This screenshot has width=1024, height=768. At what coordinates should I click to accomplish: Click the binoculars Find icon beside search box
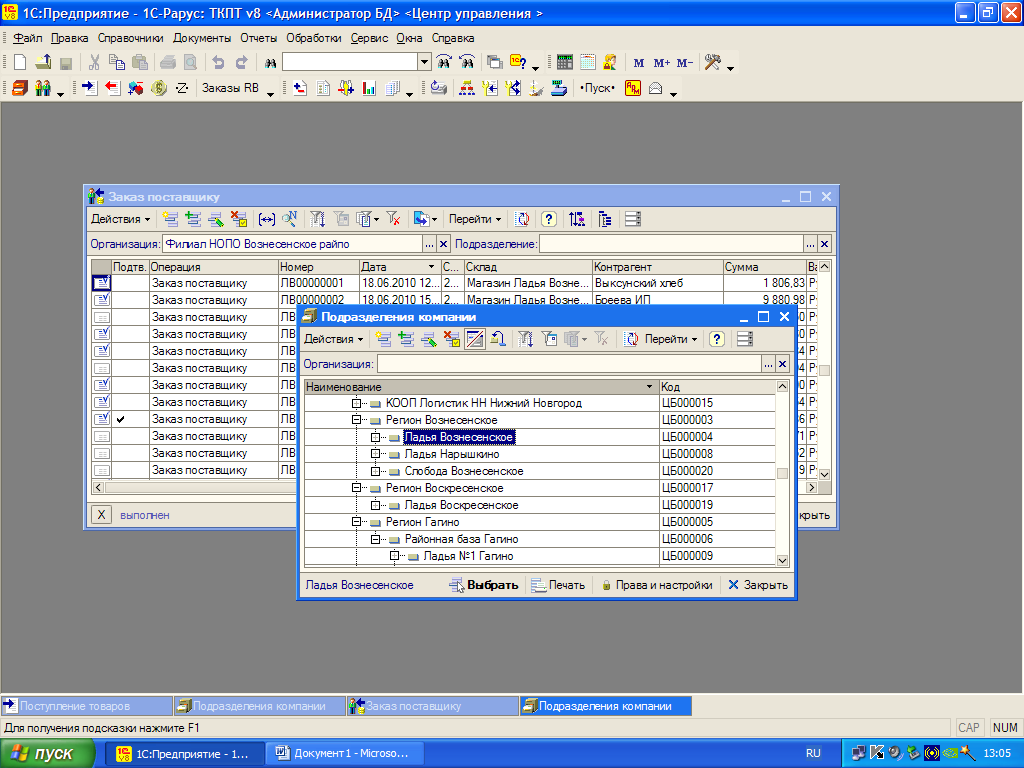pyautogui.click(x=270, y=63)
